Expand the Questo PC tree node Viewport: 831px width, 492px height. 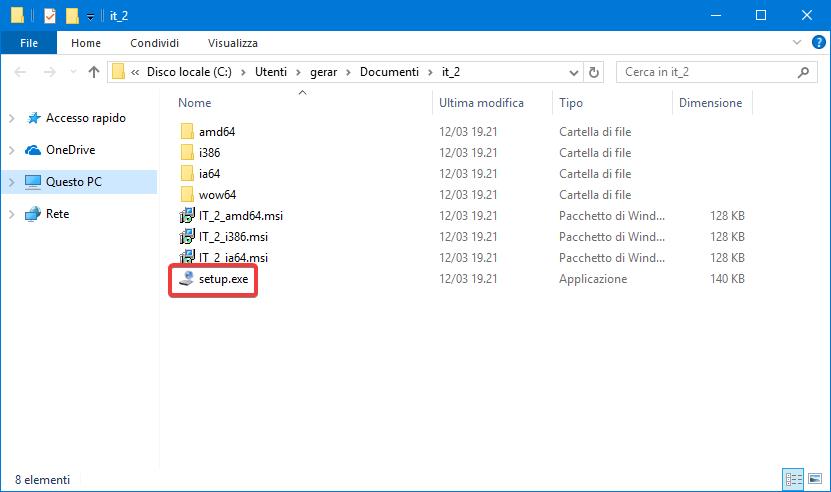pyautogui.click(x=12, y=182)
